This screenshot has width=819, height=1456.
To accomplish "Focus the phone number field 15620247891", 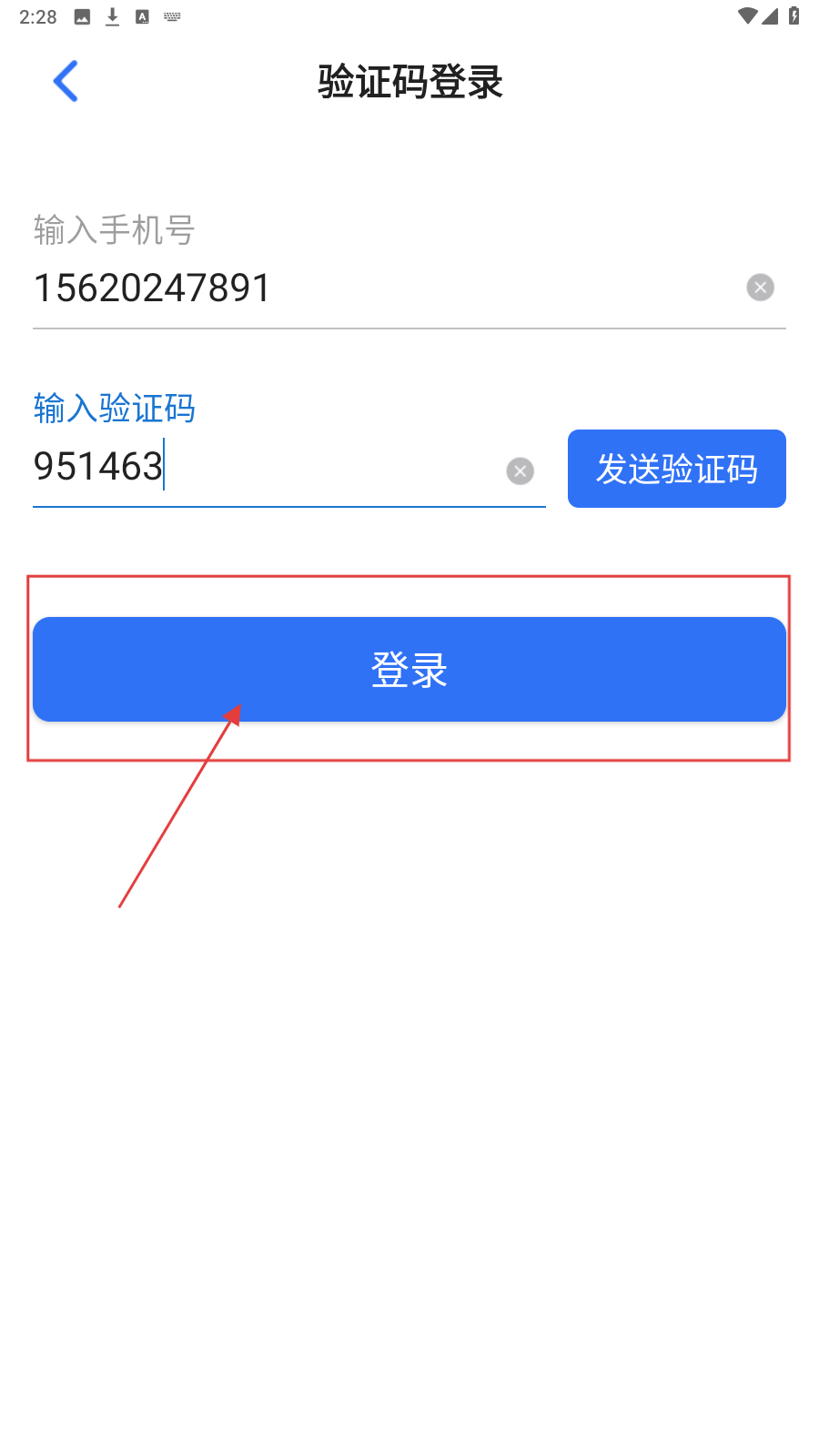I will tap(382, 288).
